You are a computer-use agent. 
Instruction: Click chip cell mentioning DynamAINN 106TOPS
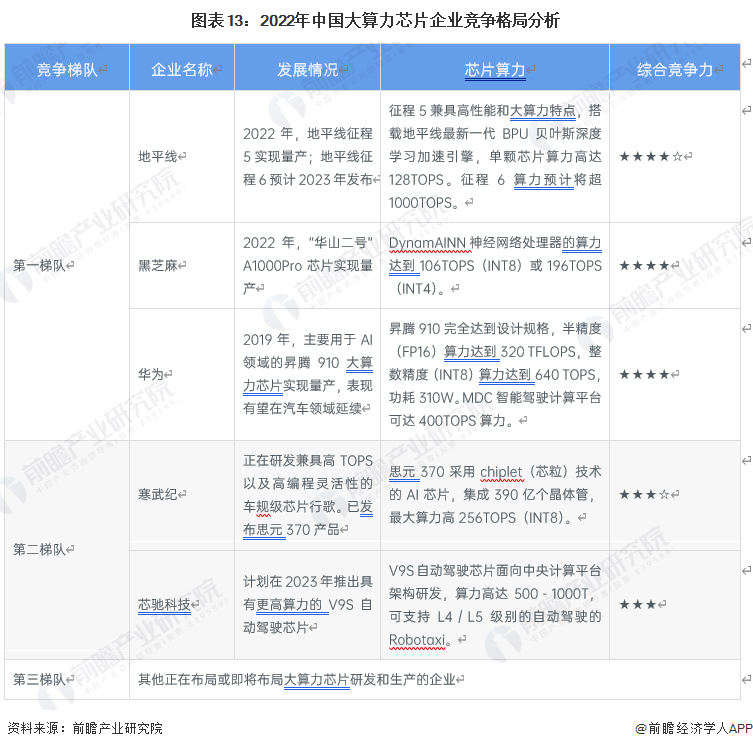(495, 265)
